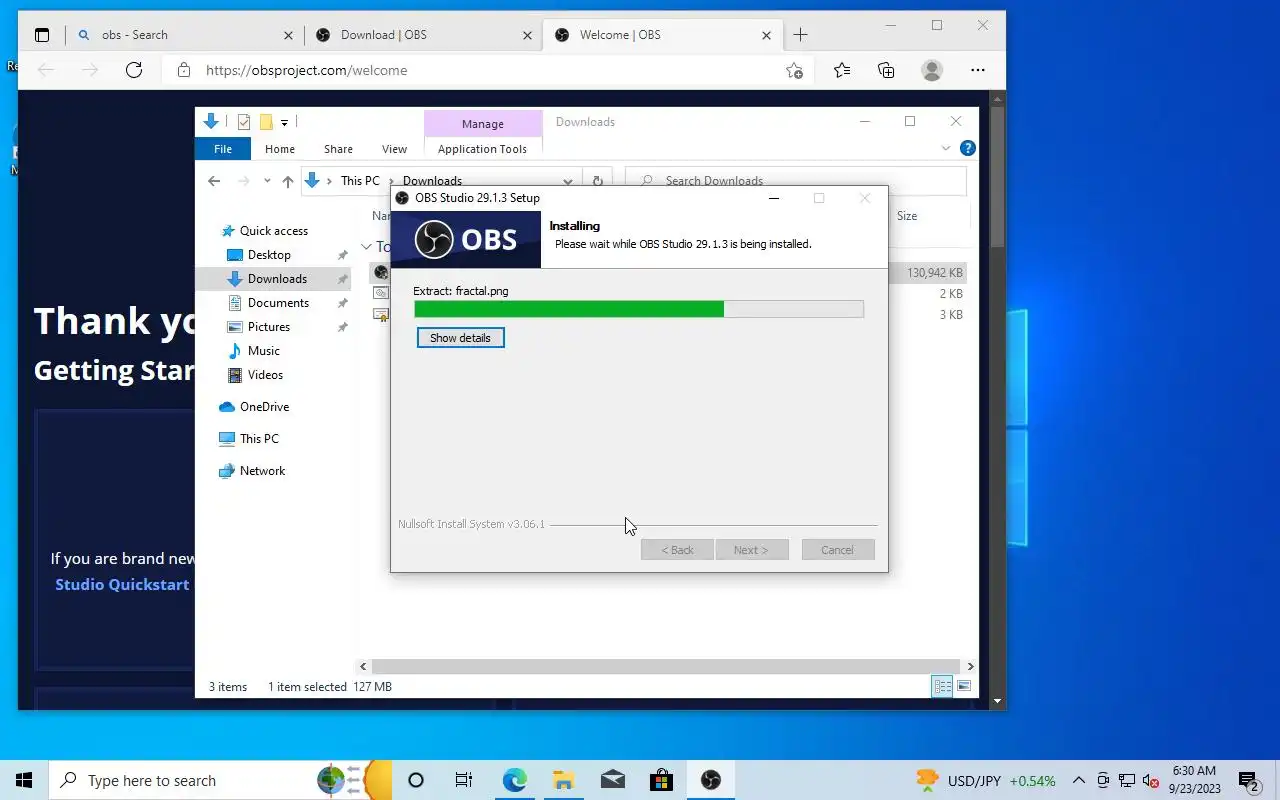
Task: Add this page to favorites star icon
Action: coord(794,70)
